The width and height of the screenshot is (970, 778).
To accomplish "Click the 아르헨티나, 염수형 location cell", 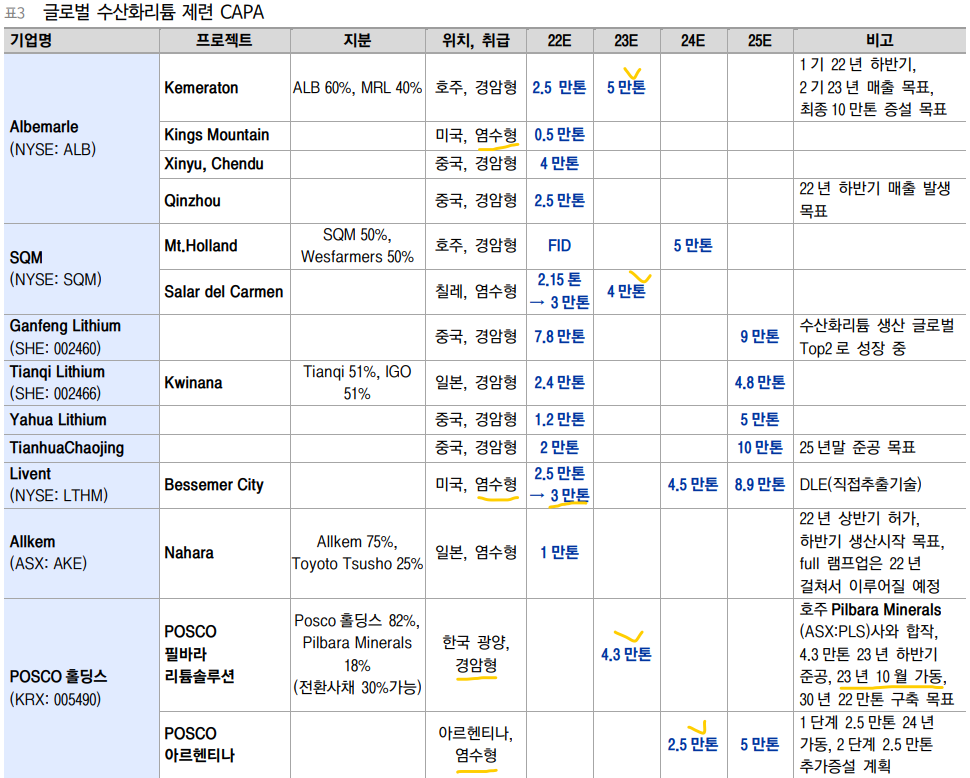I will 476,745.
